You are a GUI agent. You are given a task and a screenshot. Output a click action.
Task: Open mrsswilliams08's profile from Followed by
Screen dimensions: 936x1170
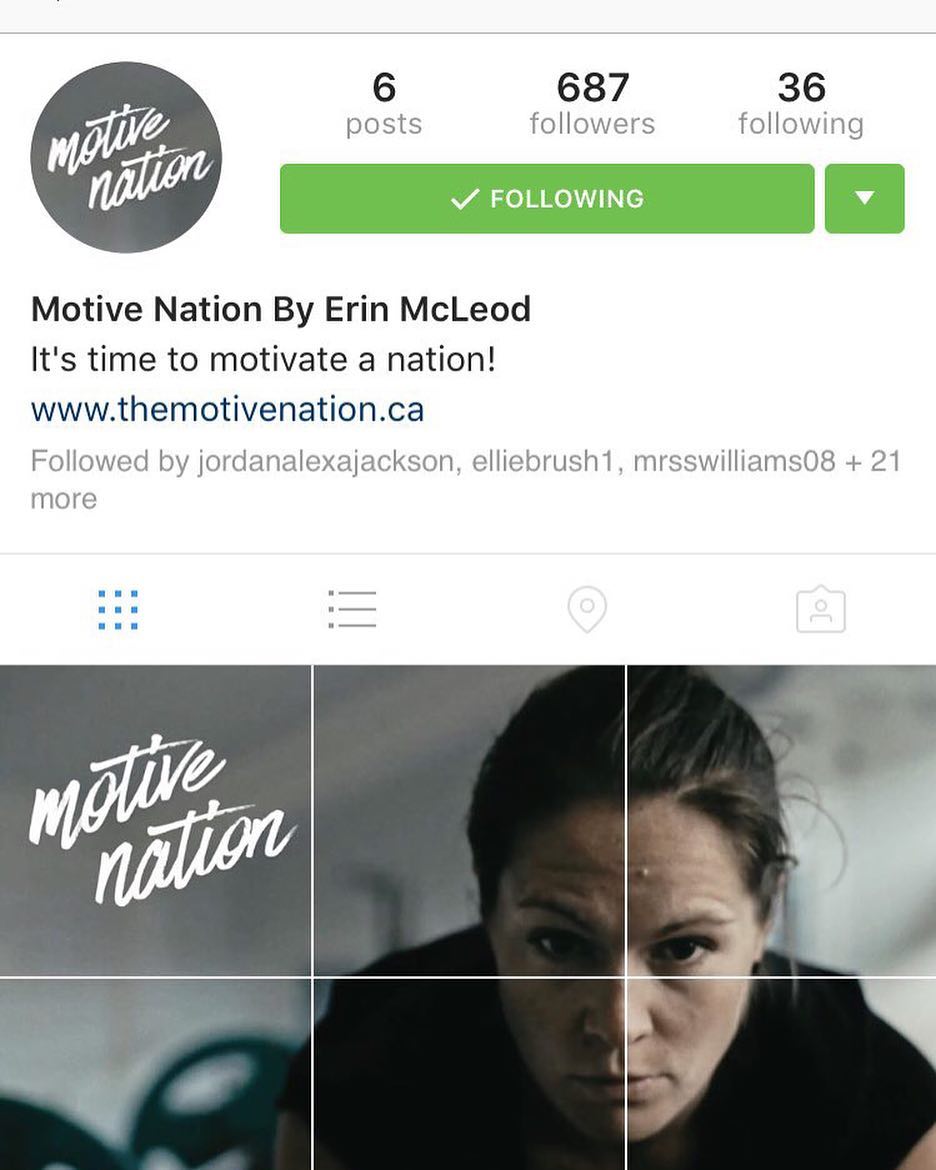tap(734, 461)
